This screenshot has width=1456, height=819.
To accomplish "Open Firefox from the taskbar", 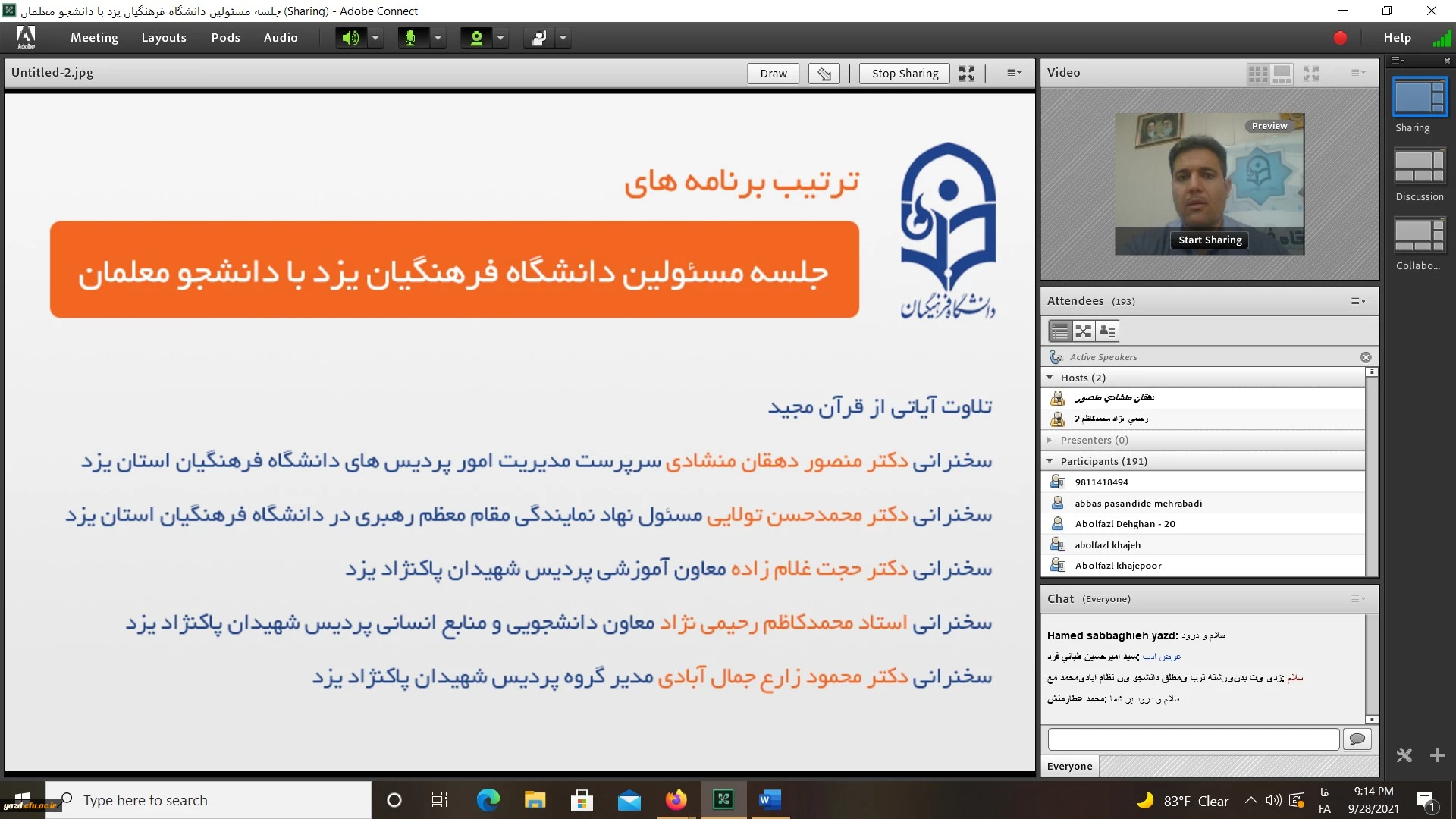I will pos(676,800).
